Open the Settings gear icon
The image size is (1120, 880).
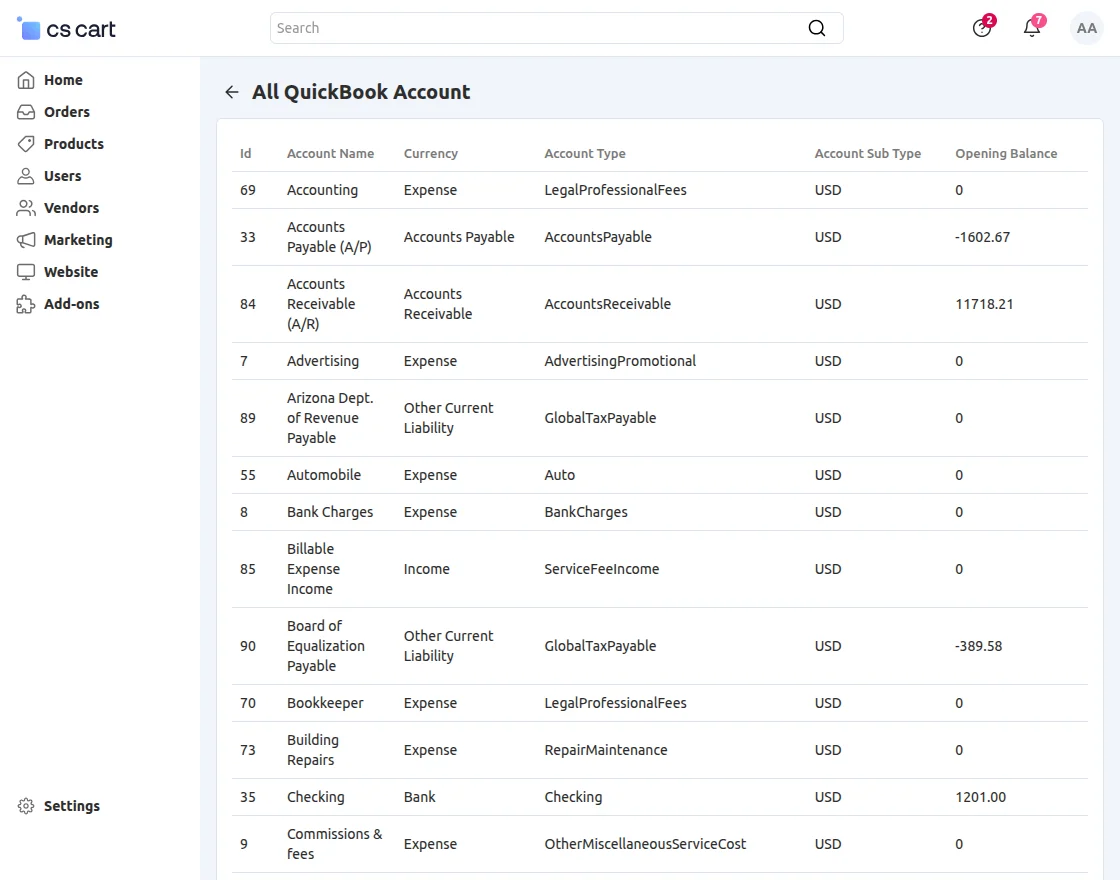point(25,806)
